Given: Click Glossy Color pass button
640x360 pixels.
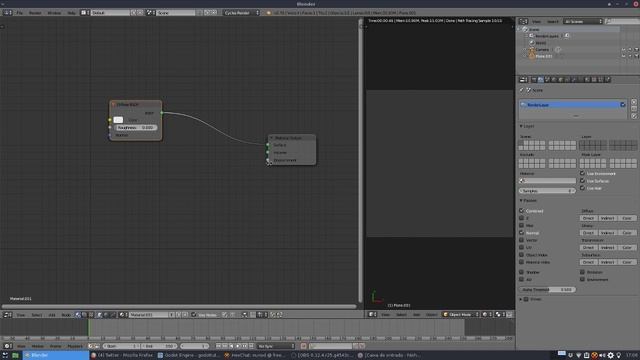Looking at the screenshot, I should tap(627, 233).
